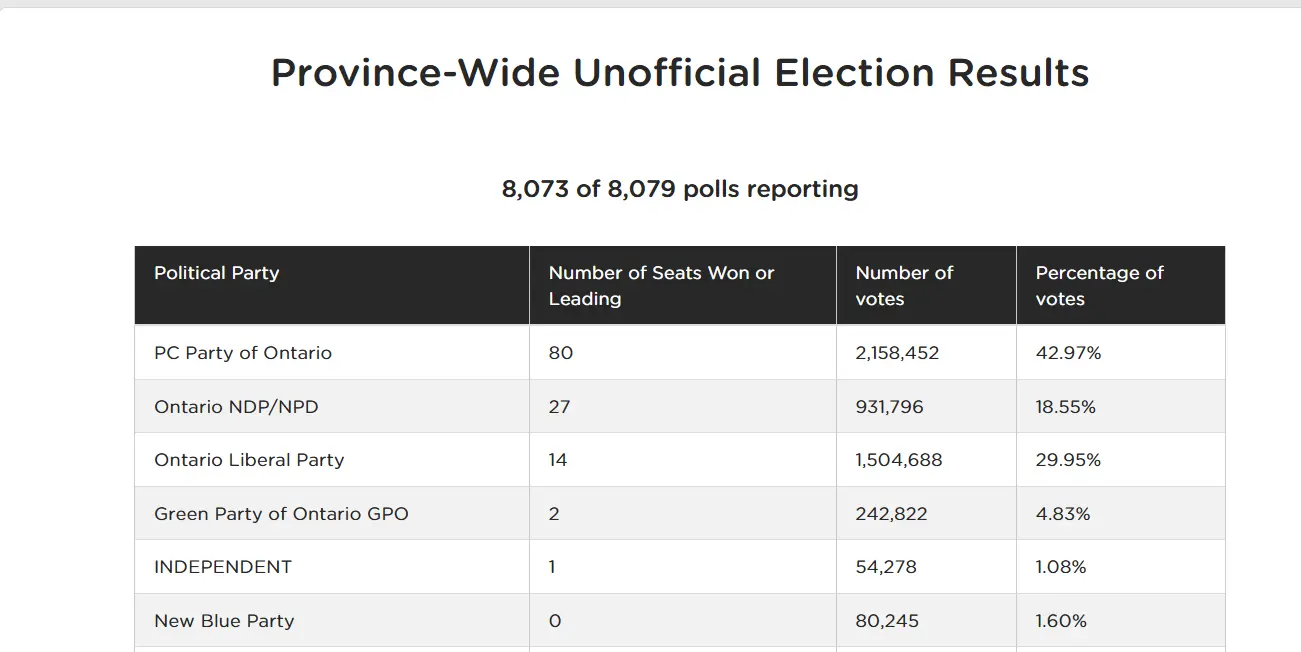Click the Percentage of votes column header
The width and height of the screenshot is (1301, 652).
point(1099,286)
